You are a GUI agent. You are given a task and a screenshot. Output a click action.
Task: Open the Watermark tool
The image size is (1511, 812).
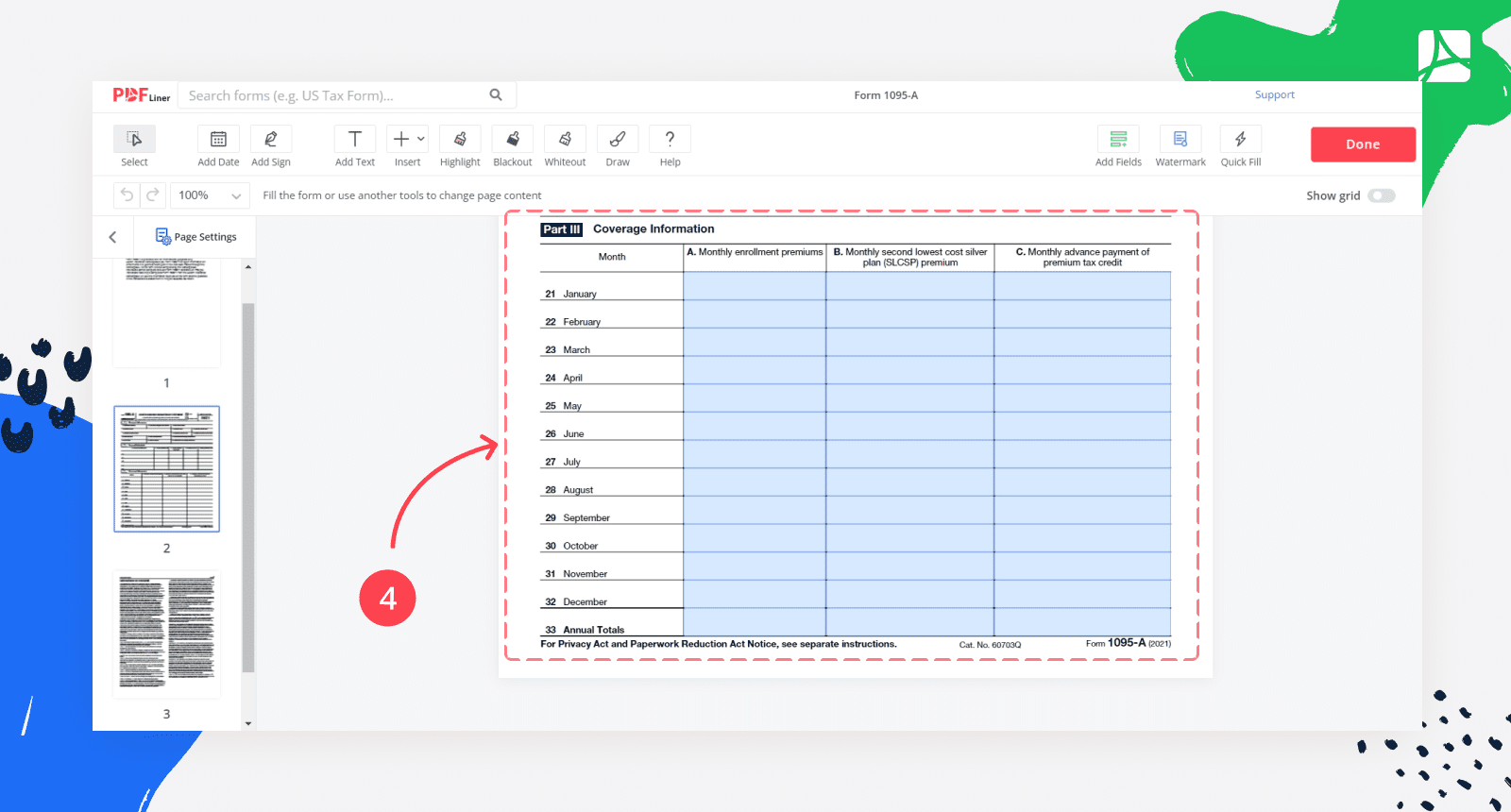1180,140
